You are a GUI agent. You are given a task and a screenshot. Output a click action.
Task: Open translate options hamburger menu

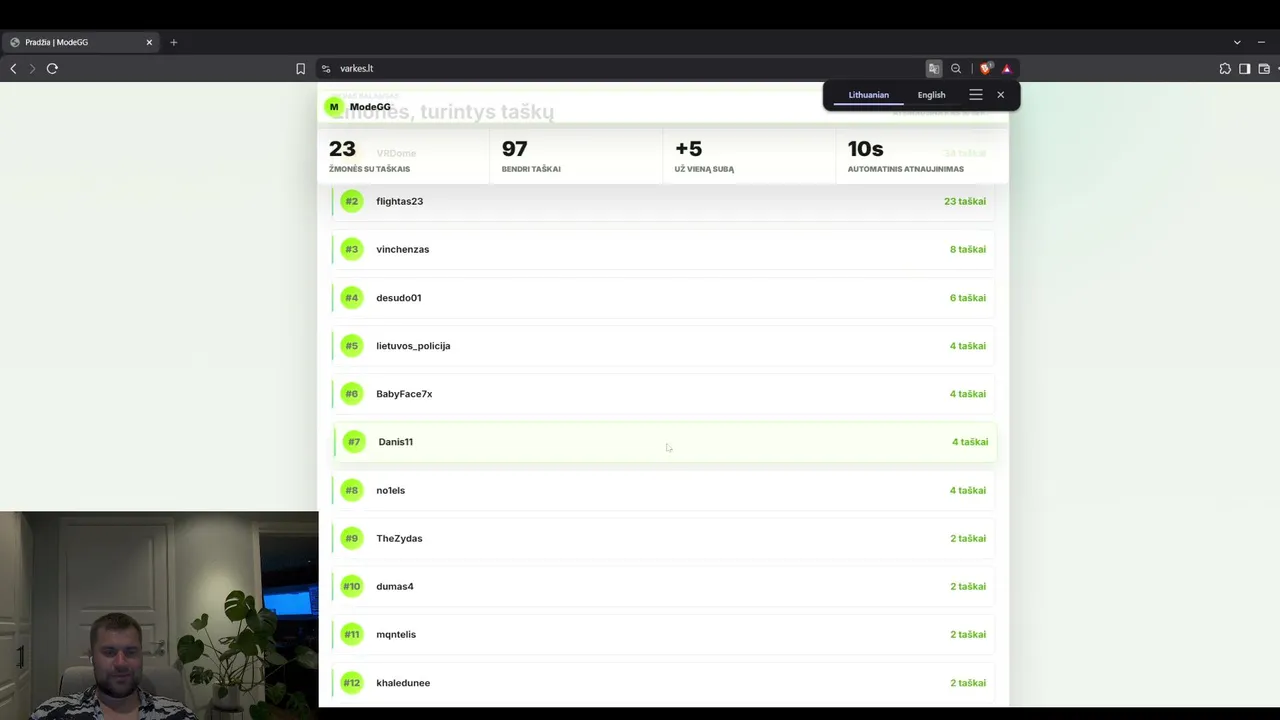976,95
